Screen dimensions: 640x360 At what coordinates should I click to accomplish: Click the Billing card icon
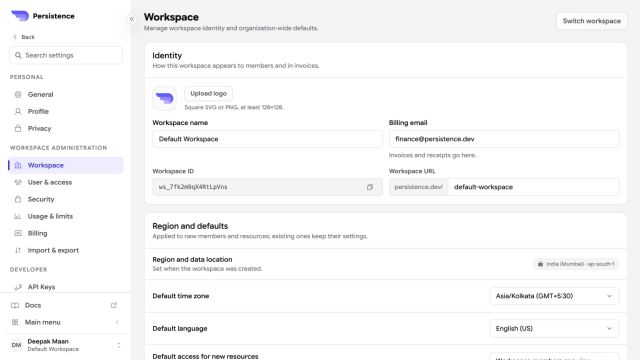click(18, 233)
